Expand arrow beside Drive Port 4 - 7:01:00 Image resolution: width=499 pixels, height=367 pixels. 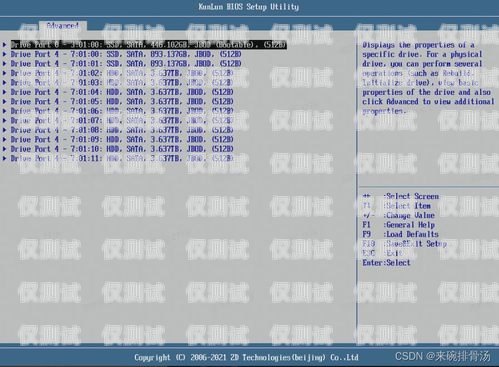(5, 54)
